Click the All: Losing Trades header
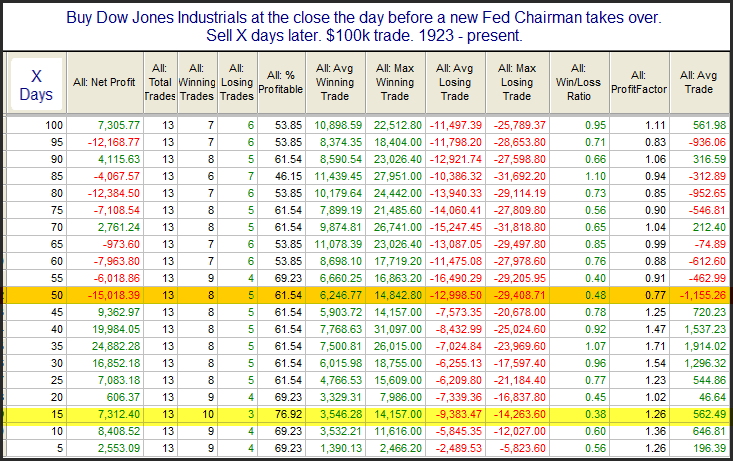733x461 pixels. point(237,82)
